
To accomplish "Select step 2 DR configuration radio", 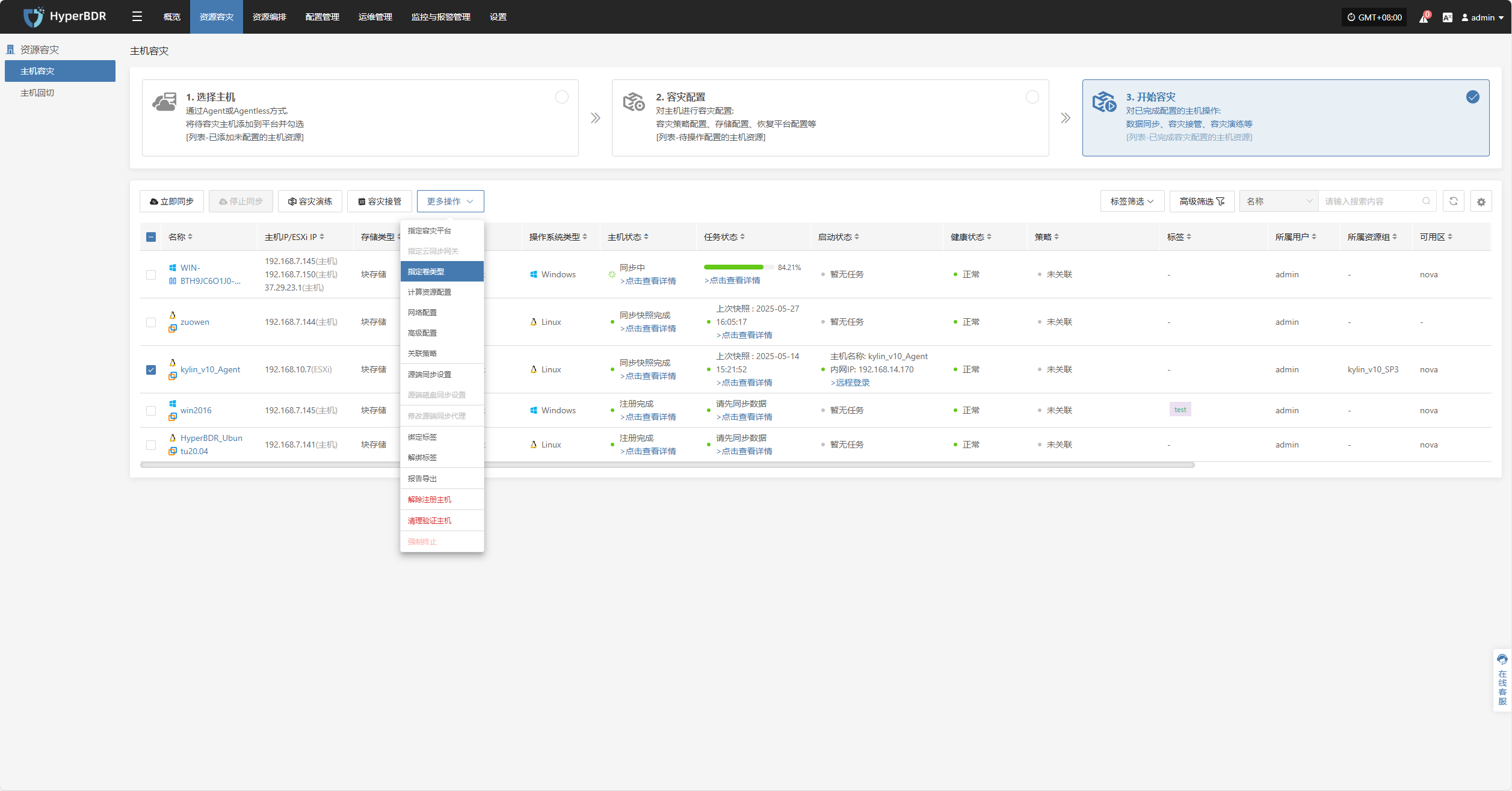I will coord(1032,97).
